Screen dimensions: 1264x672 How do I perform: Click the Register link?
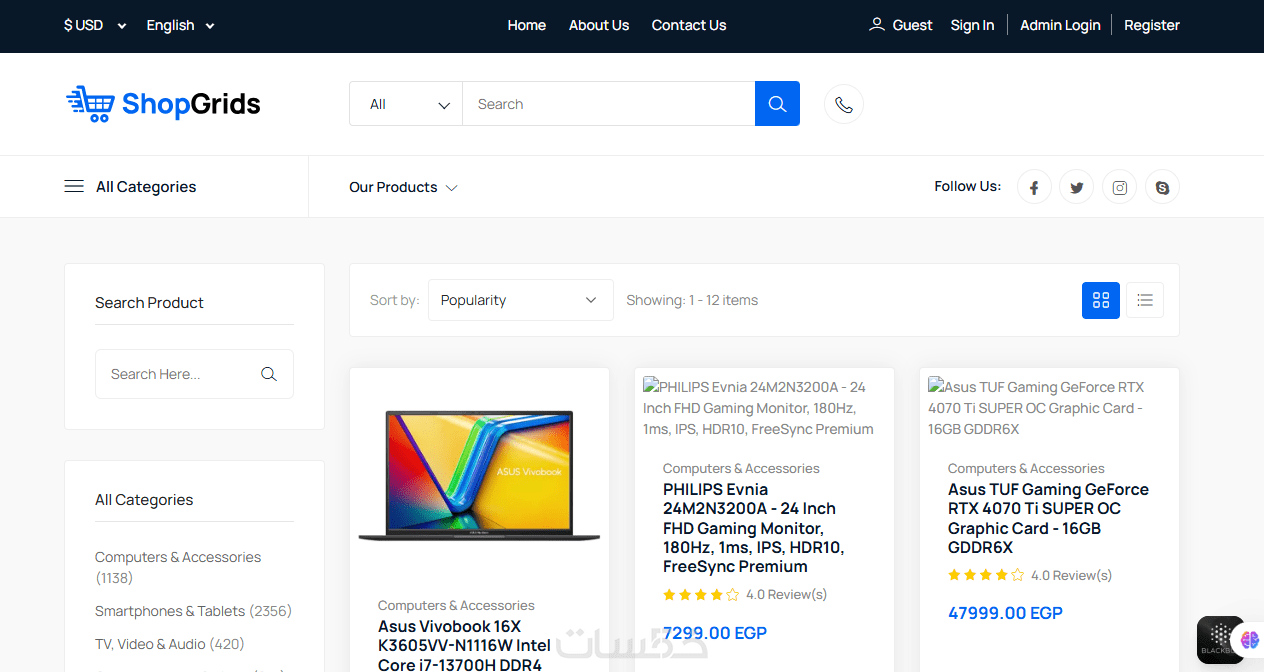click(x=1152, y=25)
